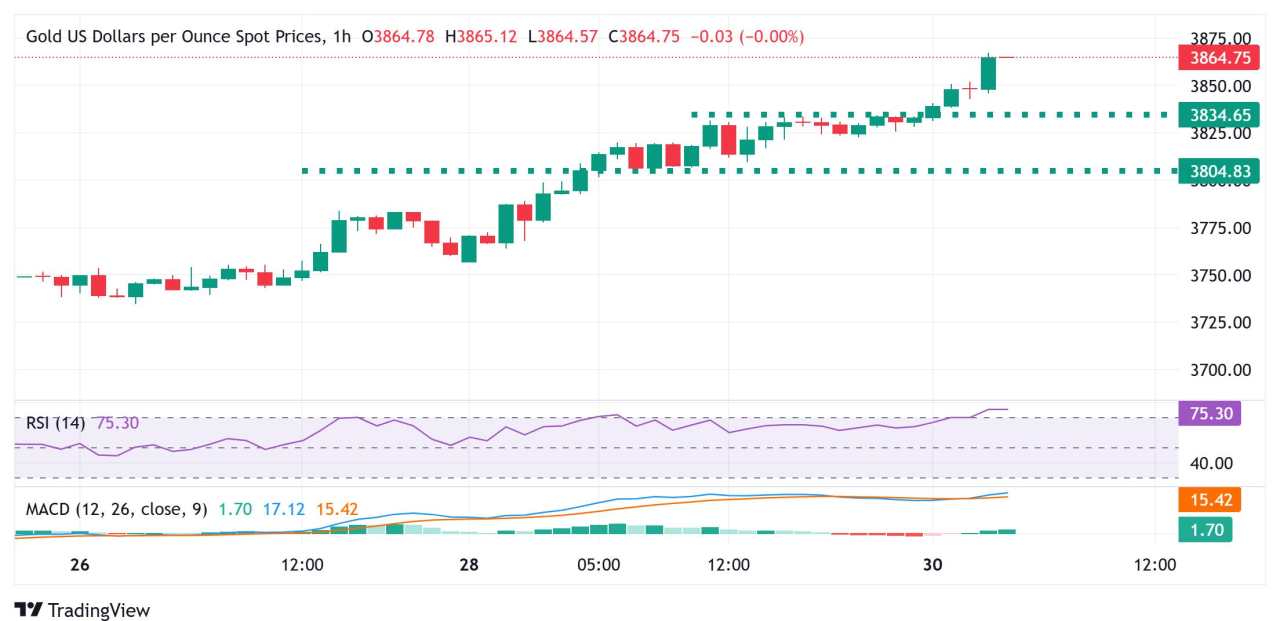The image size is (1280, 621).
Task: Toggle visibility of the RSI indicator pane
Action: (55, 421)
